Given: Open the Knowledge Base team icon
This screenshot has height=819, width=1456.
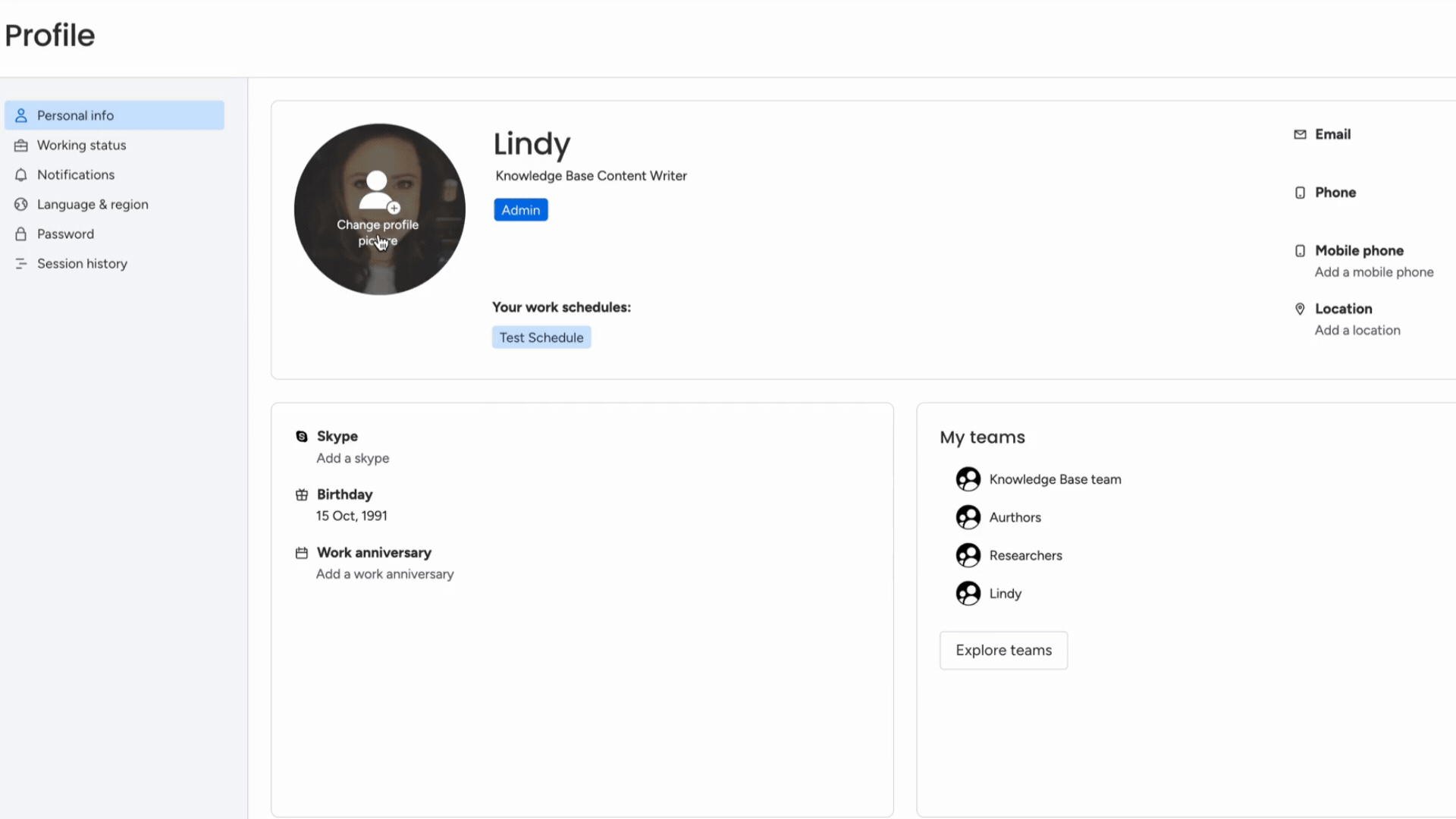Looking at the screenshot, I should point(968,479).
